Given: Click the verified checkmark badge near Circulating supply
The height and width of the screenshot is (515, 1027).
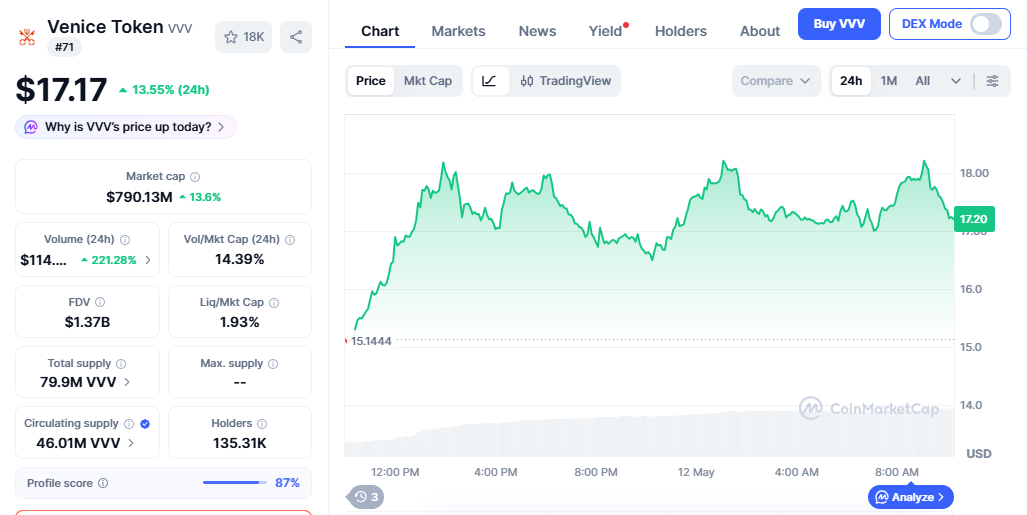Looking at the screenshot, I should click(x=145, y=424).
